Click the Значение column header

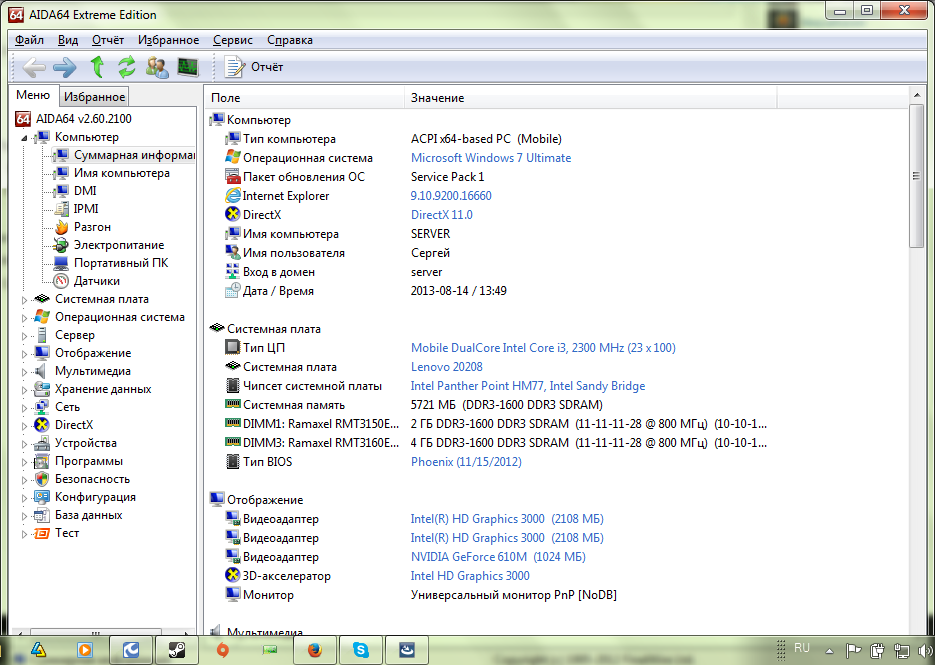click(x=591, y=98)
